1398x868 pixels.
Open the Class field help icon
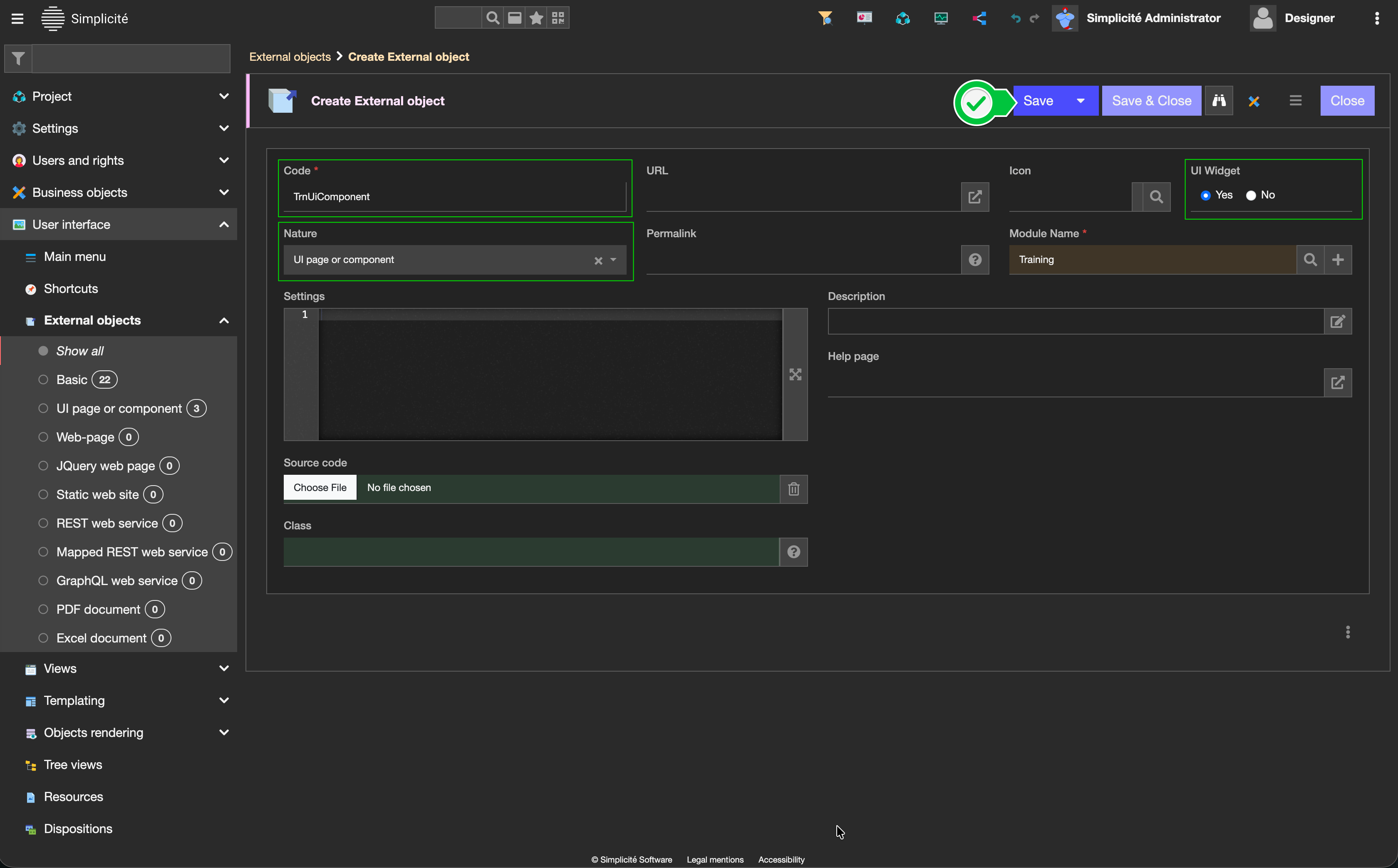(793, 552)
